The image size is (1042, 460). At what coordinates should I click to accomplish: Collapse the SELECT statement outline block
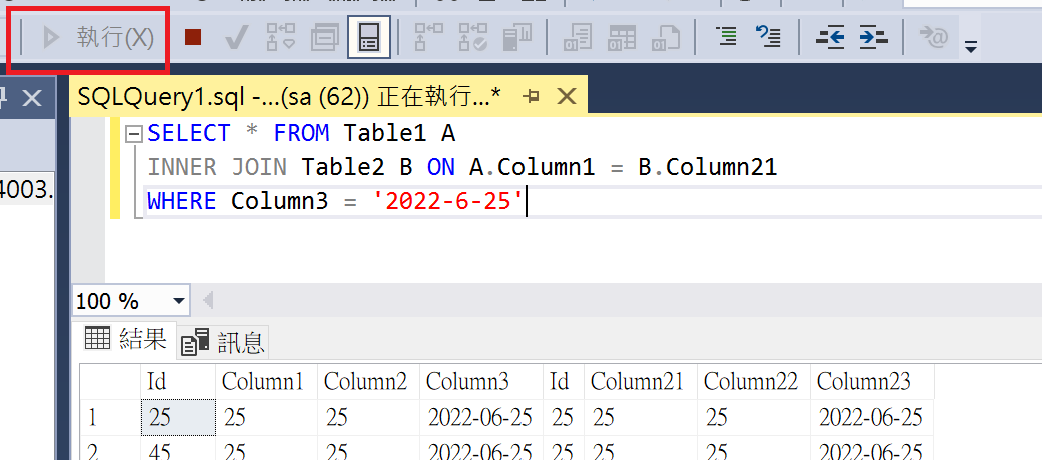pyautogui.click(x=134, y=134)
